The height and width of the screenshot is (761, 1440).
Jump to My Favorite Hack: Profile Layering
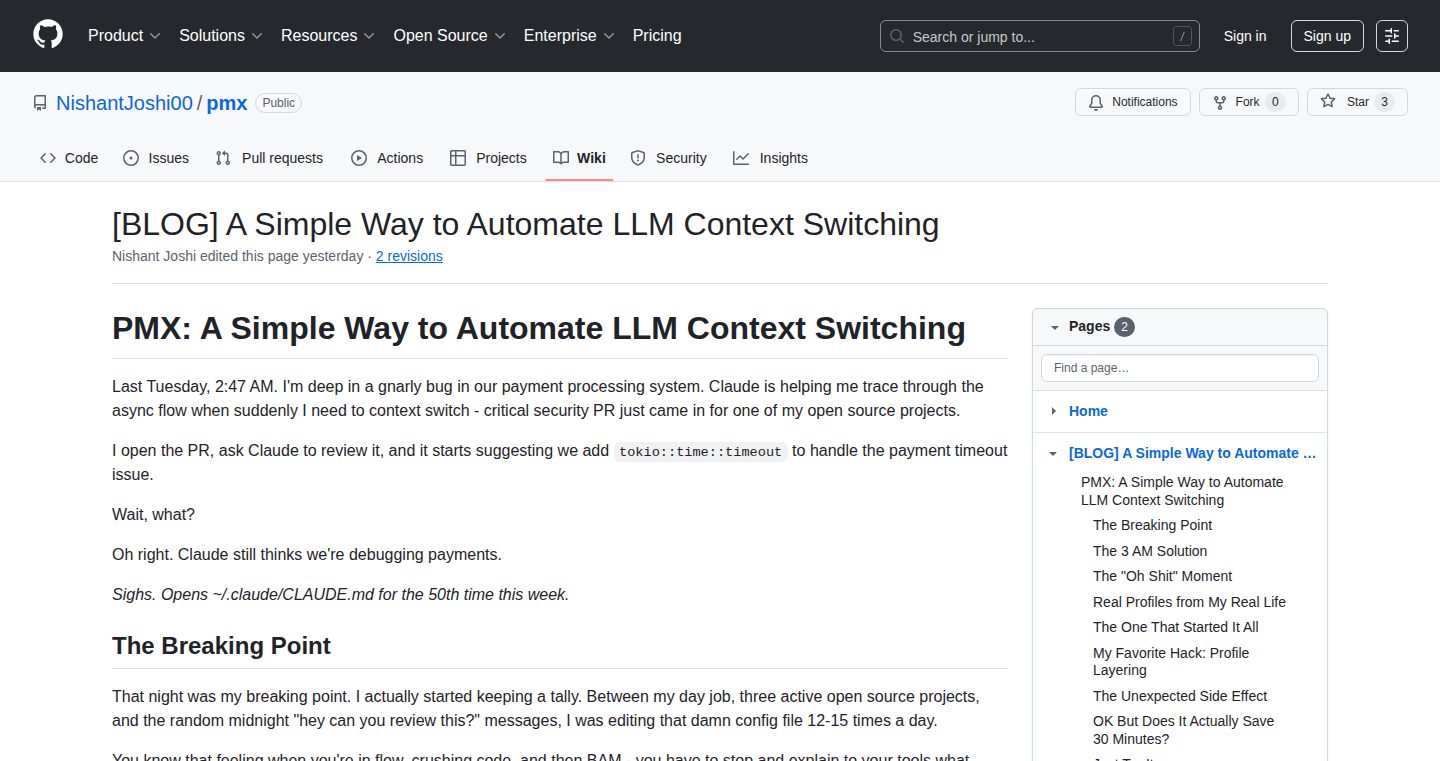[1171, 662]
